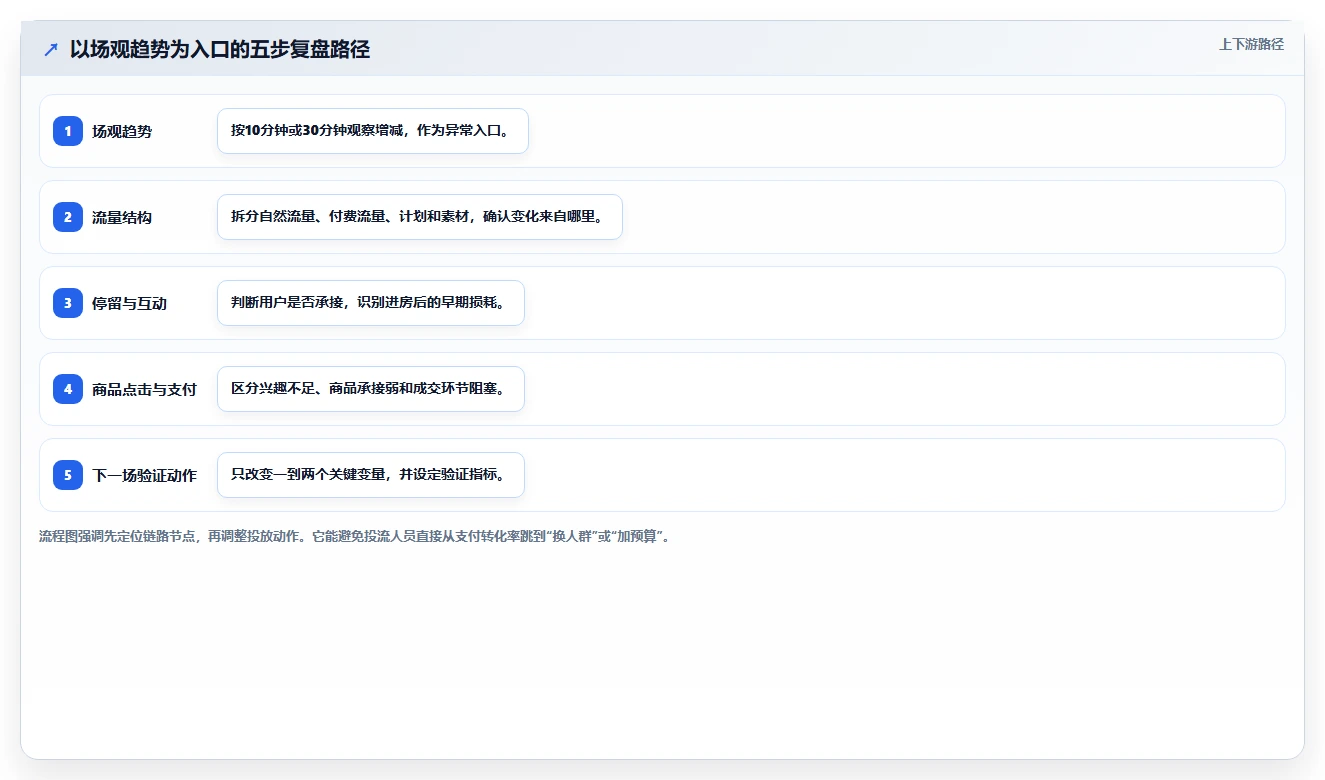Select the '流量结构' step label

(x=122, y=217)
